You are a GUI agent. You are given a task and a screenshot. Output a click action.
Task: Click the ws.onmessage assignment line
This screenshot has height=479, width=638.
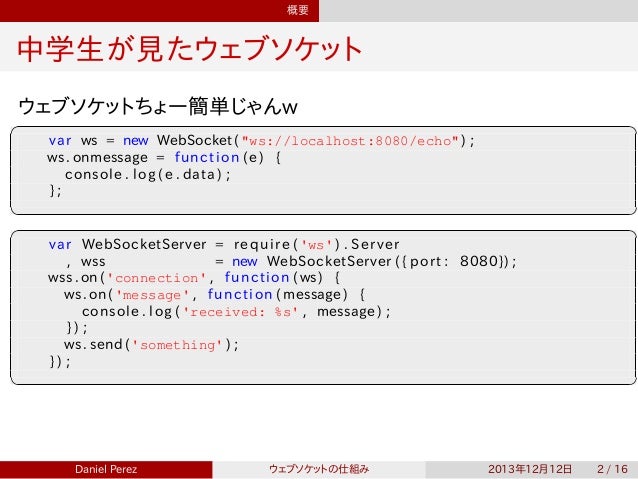[x=164, y=157]
